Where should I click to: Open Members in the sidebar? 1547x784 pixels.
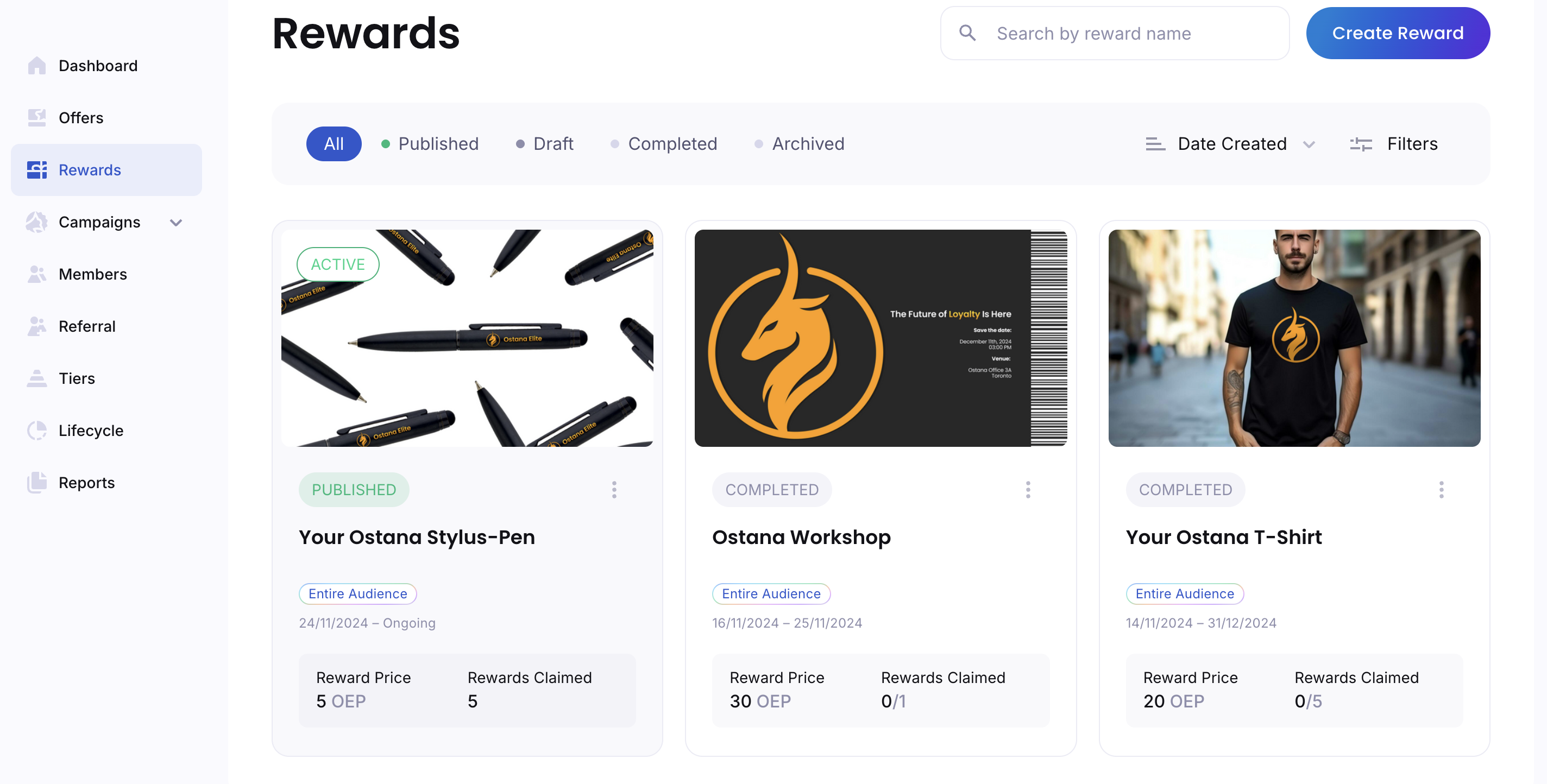[106, 274]
